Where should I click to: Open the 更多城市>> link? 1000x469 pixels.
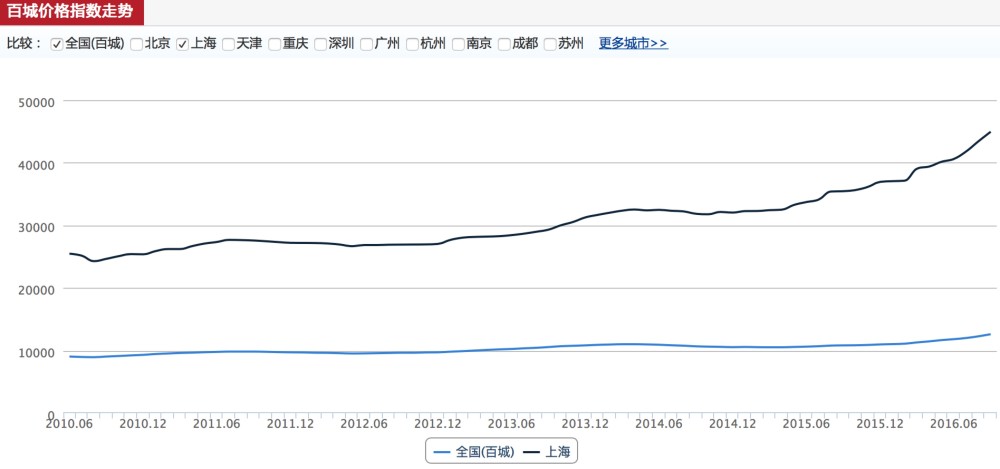point(633,44)
